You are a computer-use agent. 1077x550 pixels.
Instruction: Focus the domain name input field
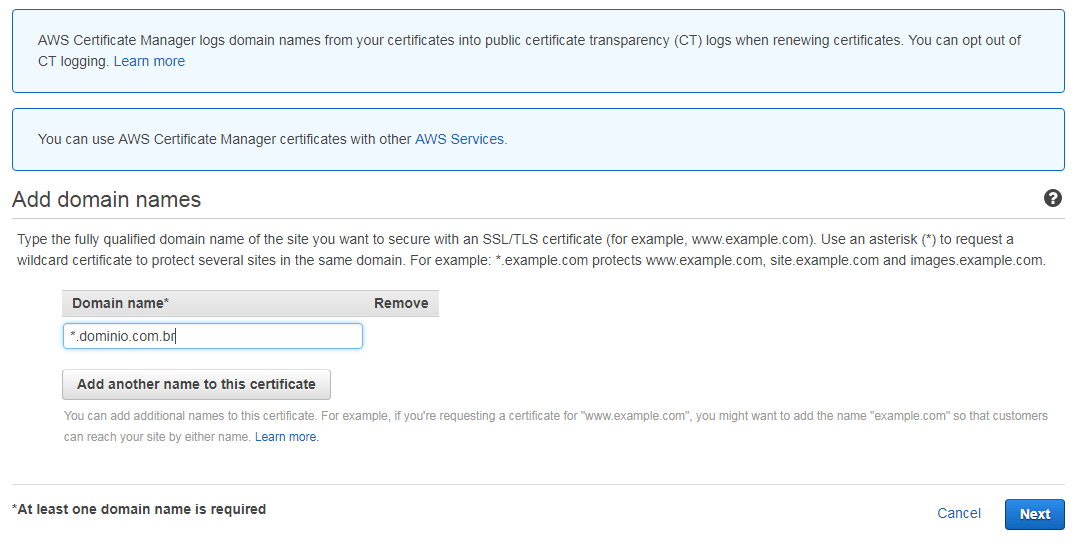(212, 336)
